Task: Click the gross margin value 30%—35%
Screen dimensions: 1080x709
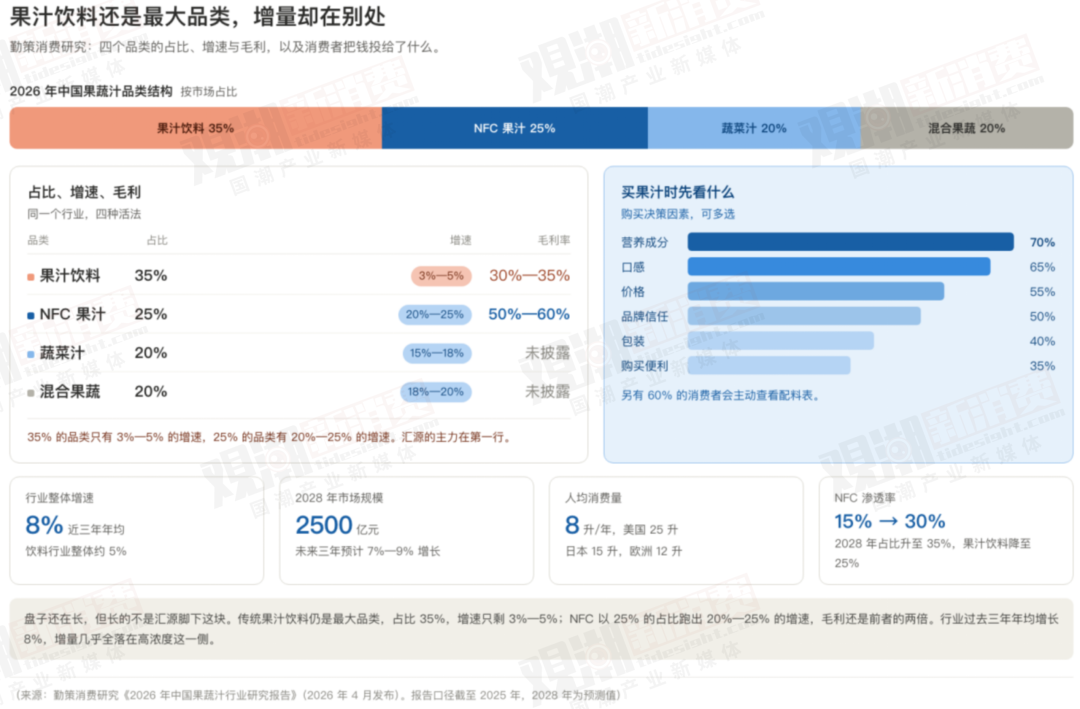Action: pos(529,276)
